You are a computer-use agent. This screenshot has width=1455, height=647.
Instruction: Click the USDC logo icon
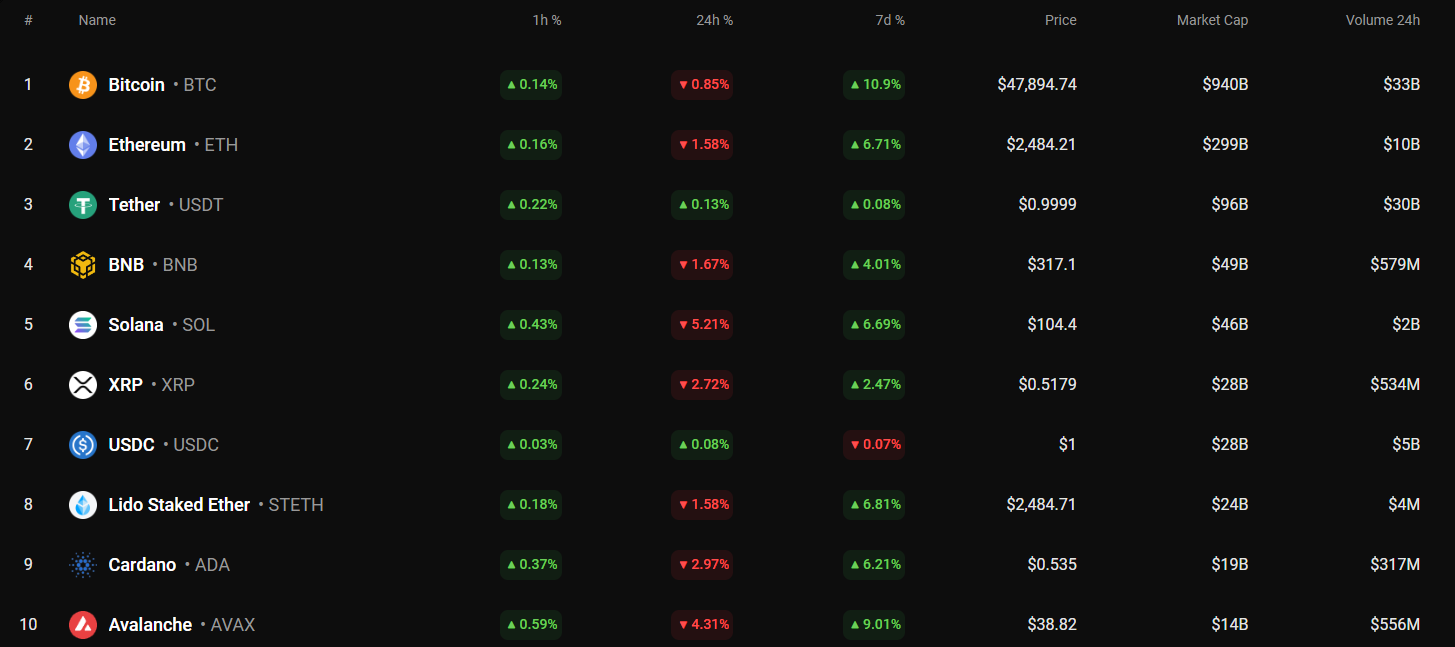[x=82, y=445]
